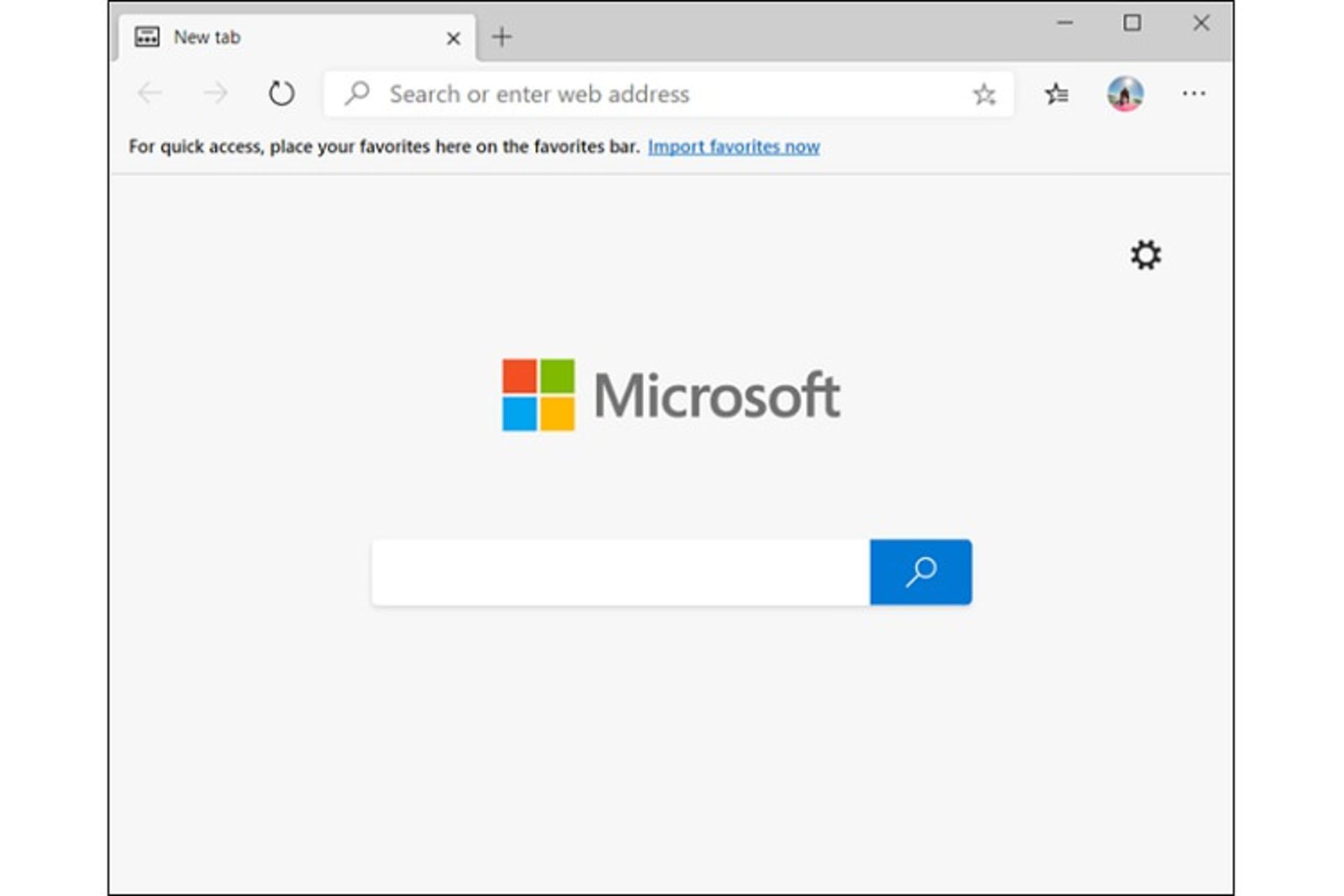Image resolution: width=1344 pixels, height=896 pixels.
Task: Click the Microsoft logo
Action: click(671, 395)
